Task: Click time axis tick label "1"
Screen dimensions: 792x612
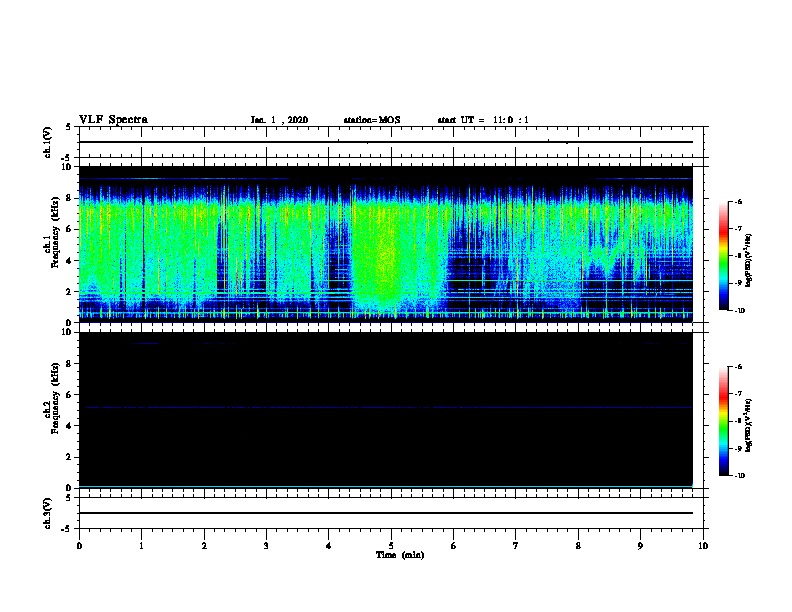Action: [141, 546]
